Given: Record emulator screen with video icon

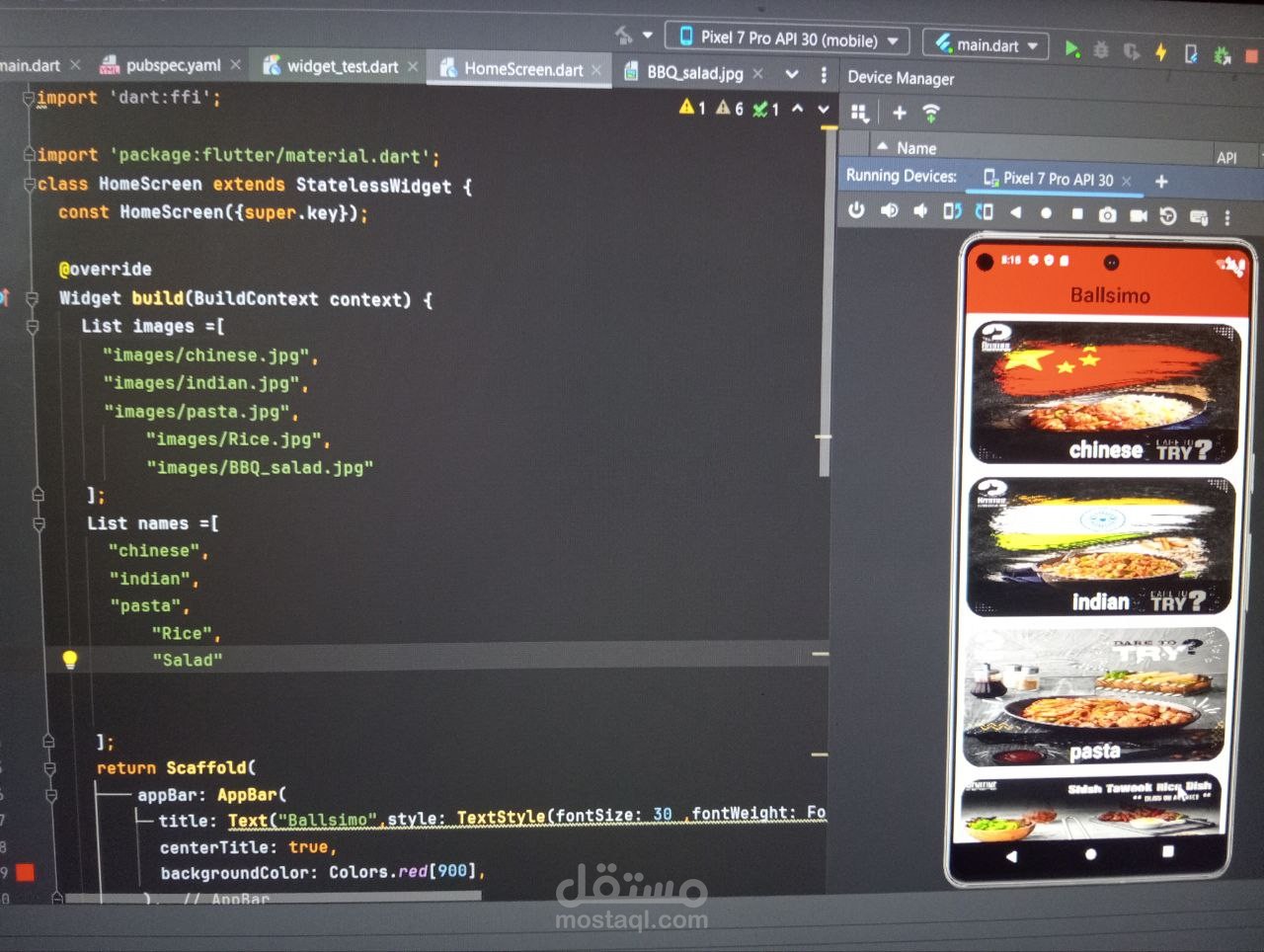Looking at the screenshot, I should point(1139,215).
